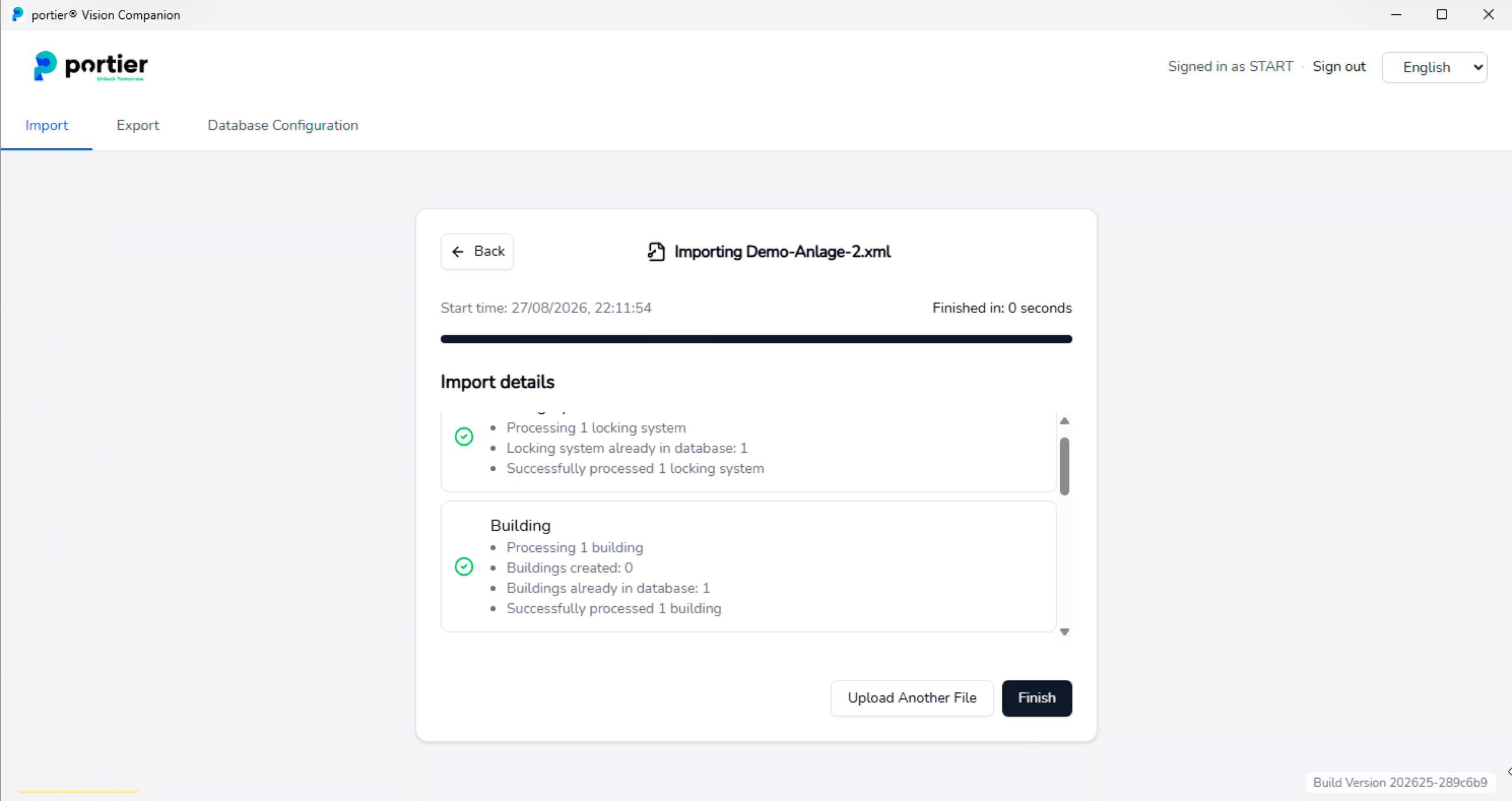The height and width of the screenshot is (801, 1512).
Task: Click 'Successfully processed 1 locking system' line
Action: (x=635, y=469)
